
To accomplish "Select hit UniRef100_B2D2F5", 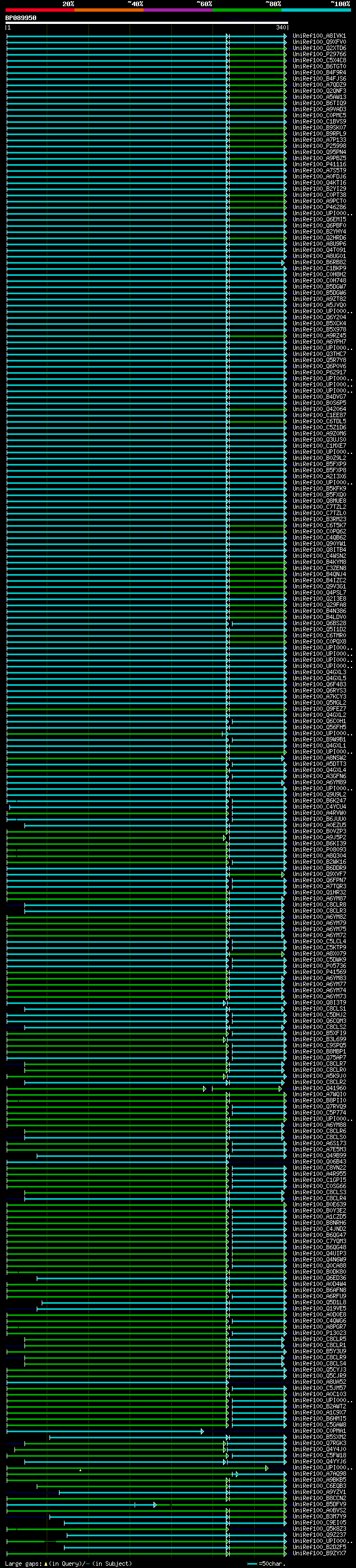I will coord(319,1547).
